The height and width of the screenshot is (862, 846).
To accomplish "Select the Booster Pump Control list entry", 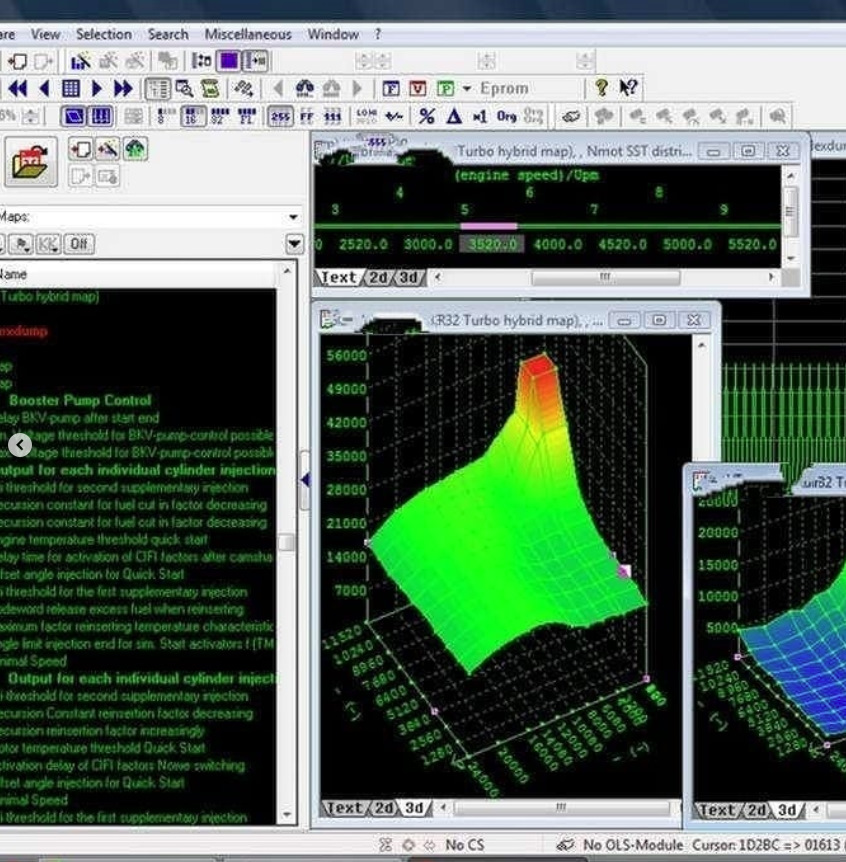I will tap(80, 400).
